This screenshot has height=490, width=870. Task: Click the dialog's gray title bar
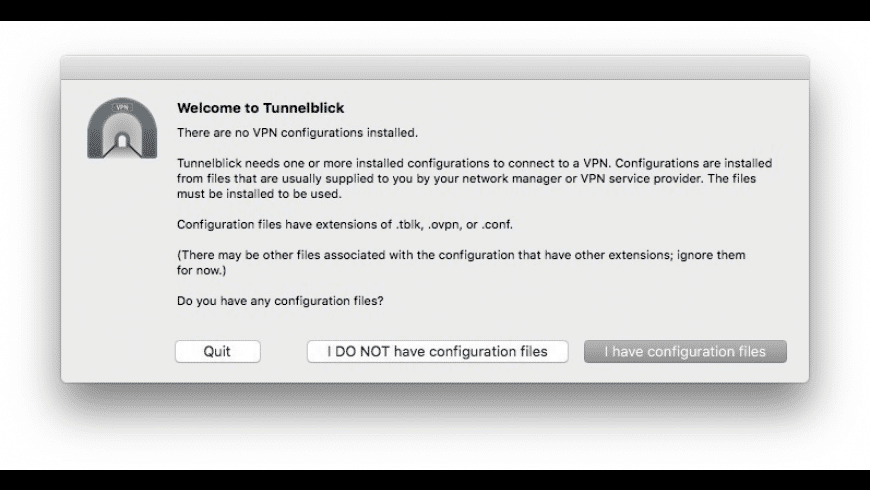[x=434, y=68]
